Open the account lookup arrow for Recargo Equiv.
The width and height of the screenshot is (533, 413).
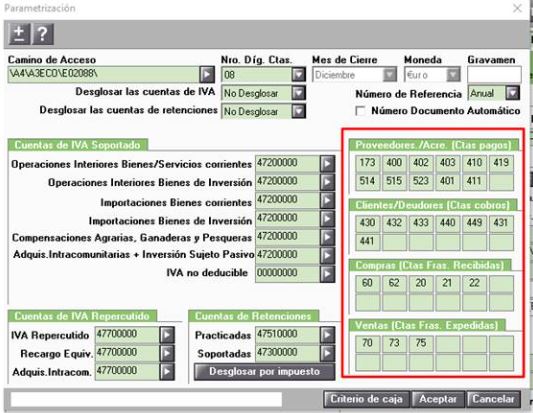pyautogui.click(x=167, y=354)
